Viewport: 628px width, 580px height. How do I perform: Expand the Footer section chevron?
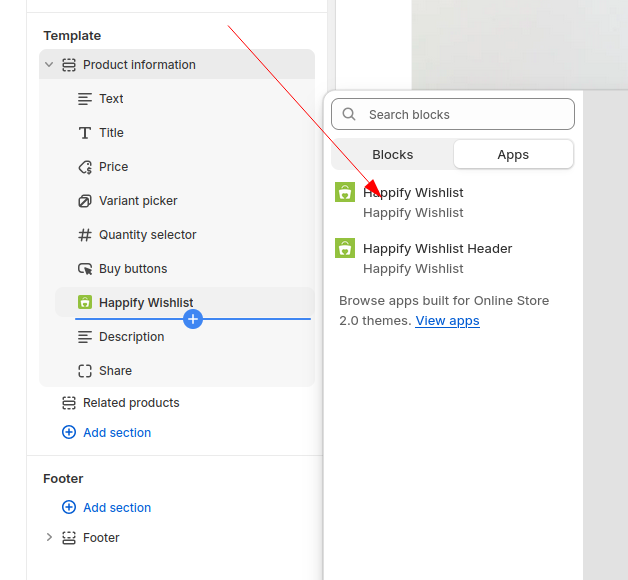[49, 537]
